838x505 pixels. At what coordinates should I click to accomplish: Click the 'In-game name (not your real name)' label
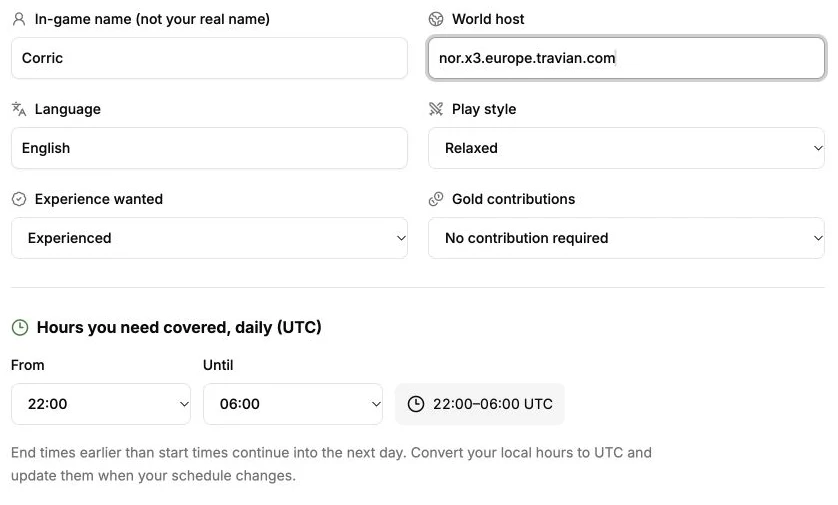tap(152, 19)
